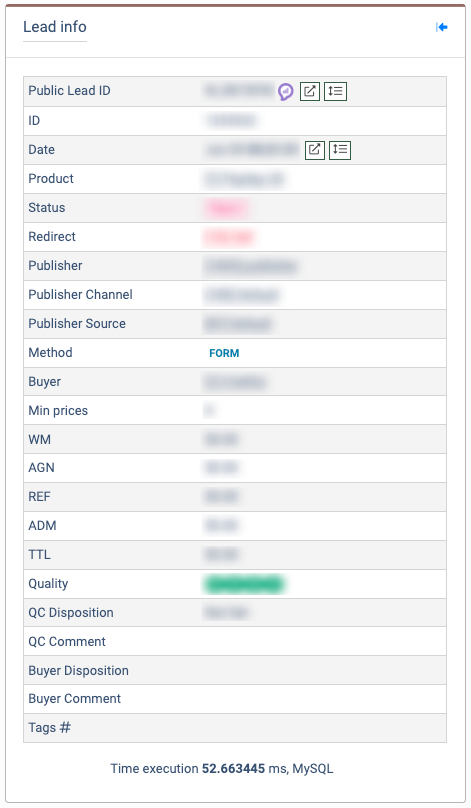Open Public Lead ID in new window
This screenshot has width=471, height=808.
[310, 91]
